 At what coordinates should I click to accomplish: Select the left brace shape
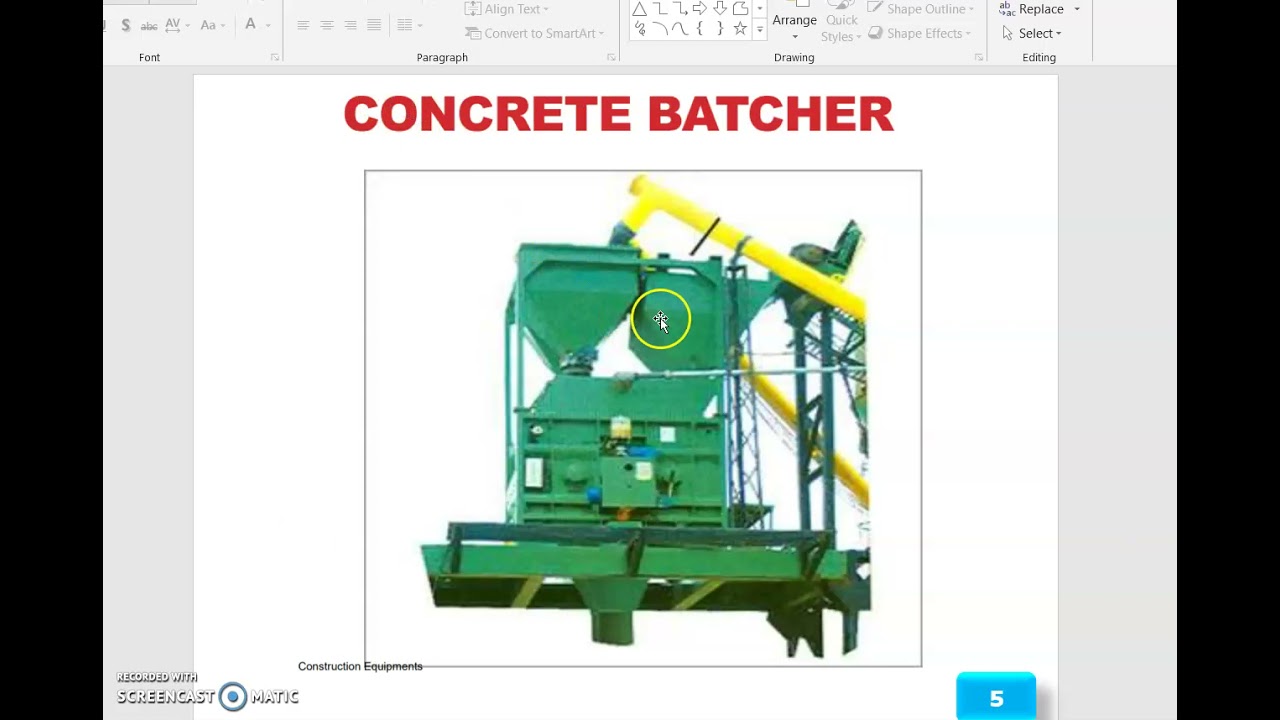[700, 29]
